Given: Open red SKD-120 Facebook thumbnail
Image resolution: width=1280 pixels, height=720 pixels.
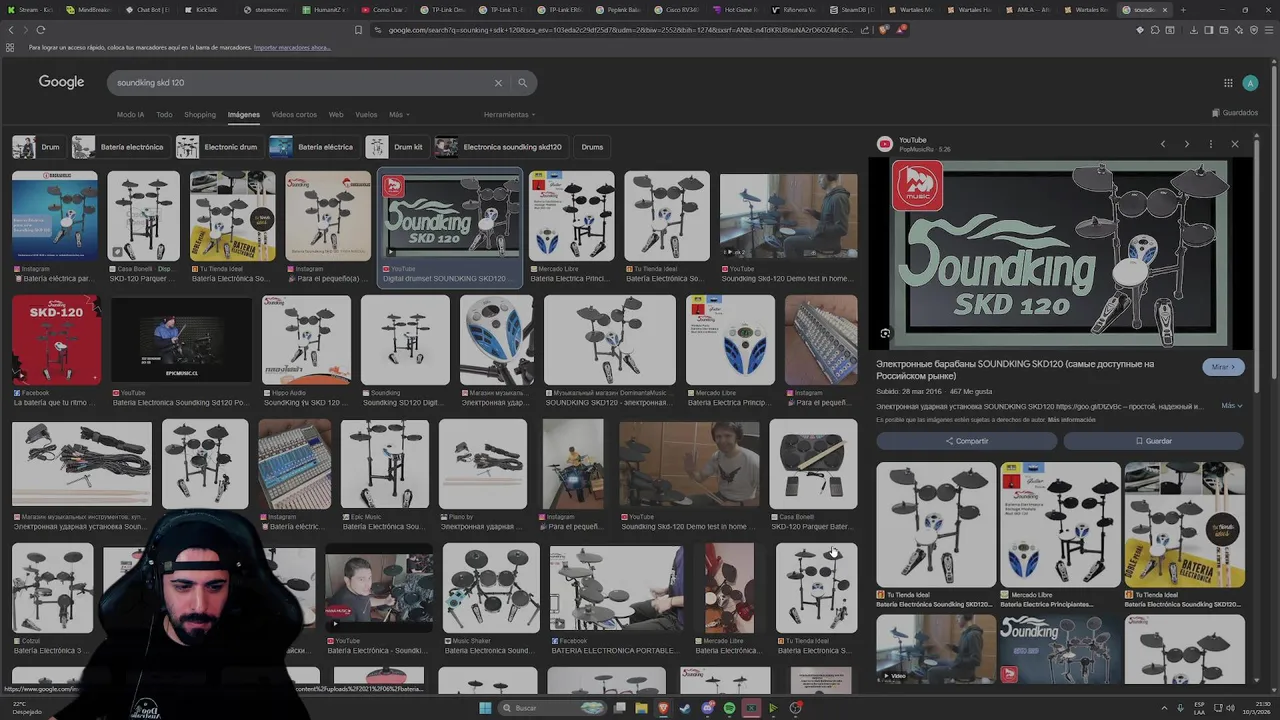Looking at the screenshot, I should click(x=56, y=340).
